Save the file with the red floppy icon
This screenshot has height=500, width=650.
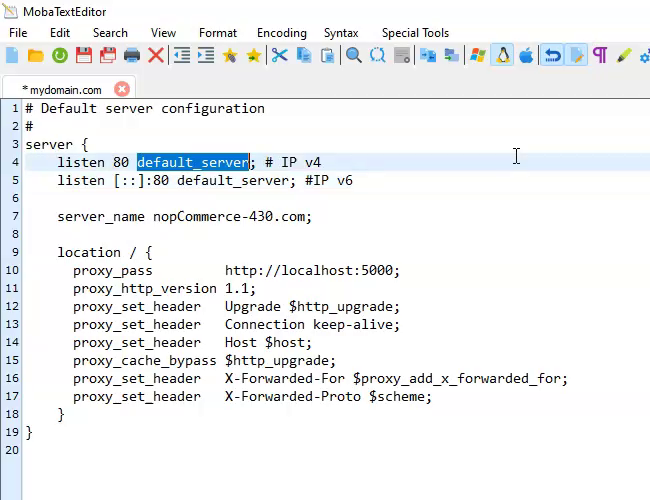84,56
